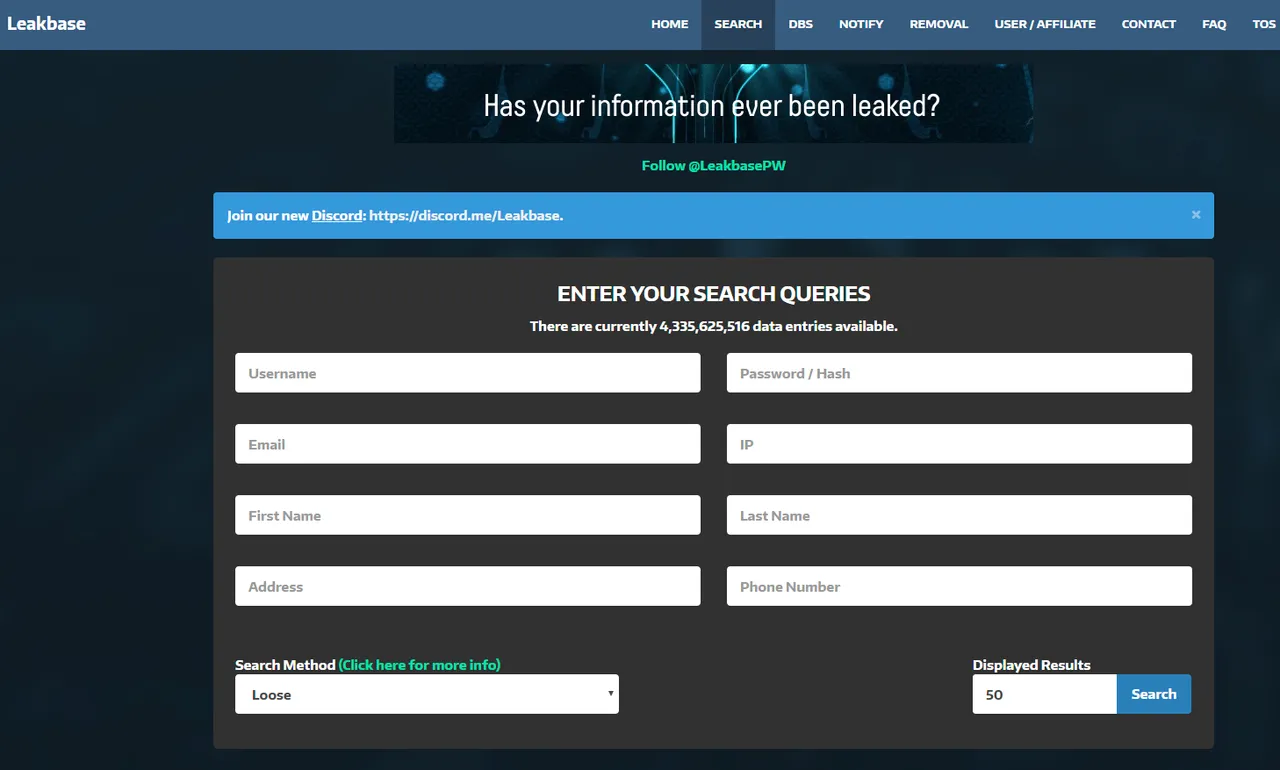
Task: Select the Last Name input
Action: 959,515
